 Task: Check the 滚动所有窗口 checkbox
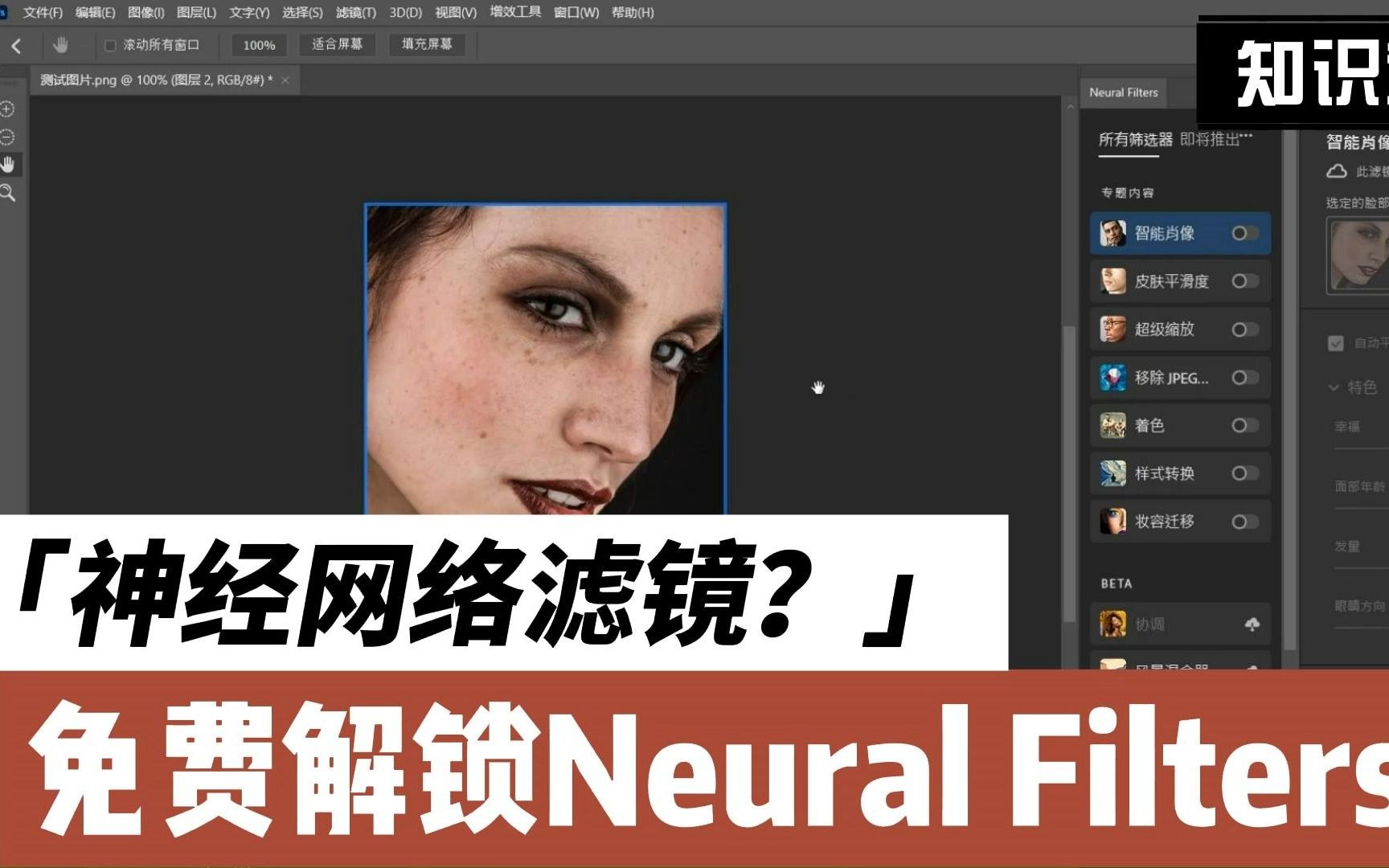click(110, 46)
